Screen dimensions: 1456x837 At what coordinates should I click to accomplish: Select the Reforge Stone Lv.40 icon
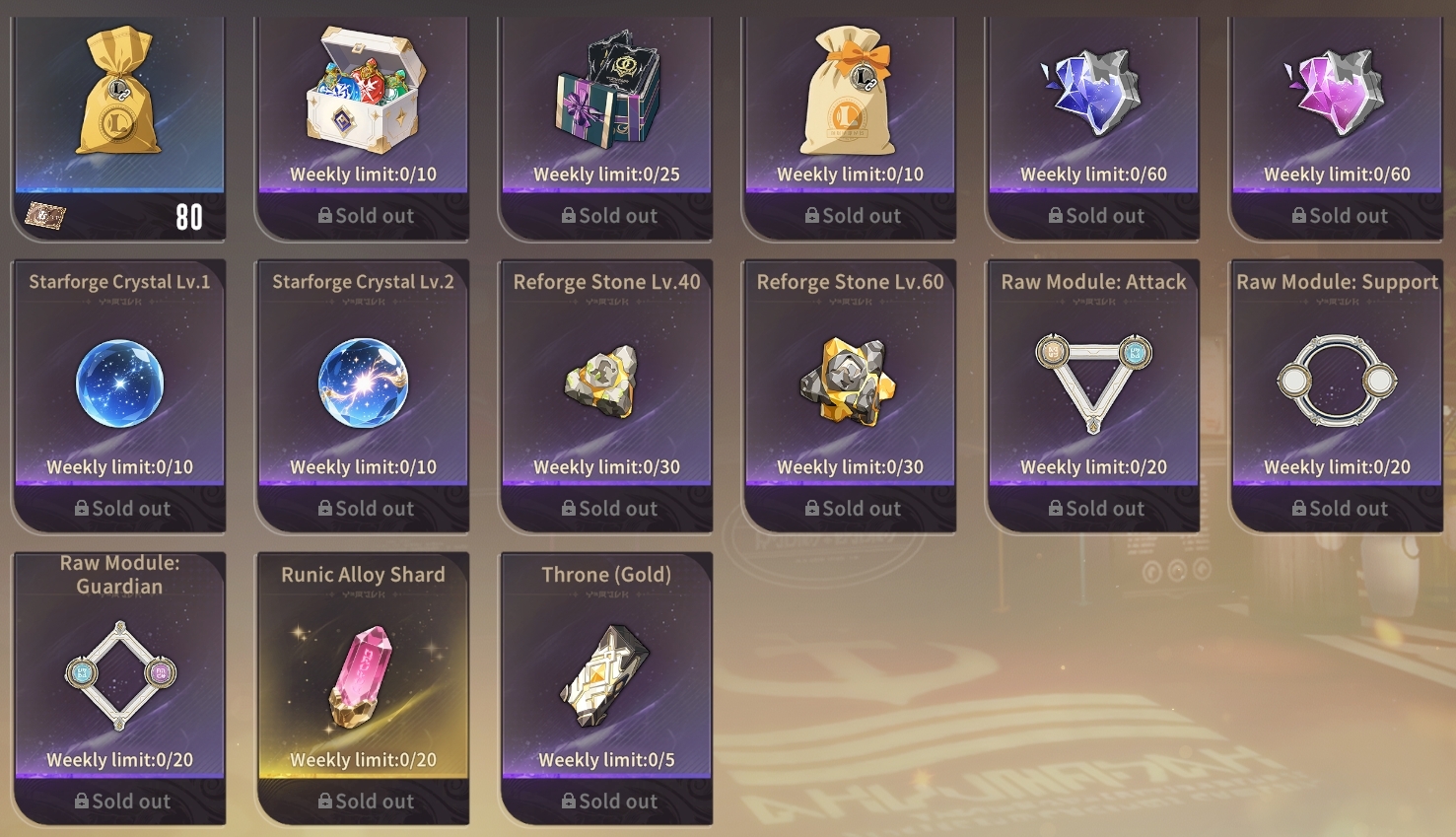coord(603,384)
